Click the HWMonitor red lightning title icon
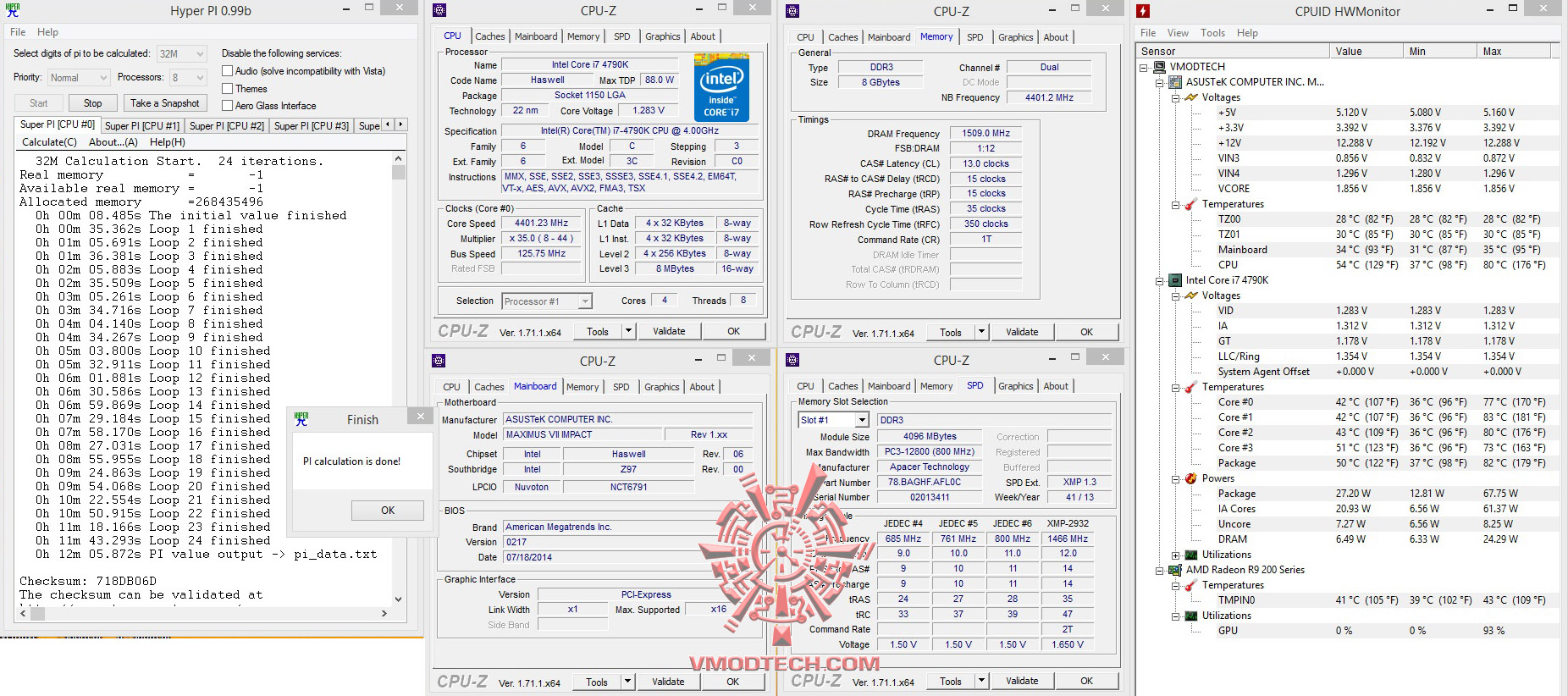Image resolution: width=1568 pixels, height=696 pixels. [1143, 11]
